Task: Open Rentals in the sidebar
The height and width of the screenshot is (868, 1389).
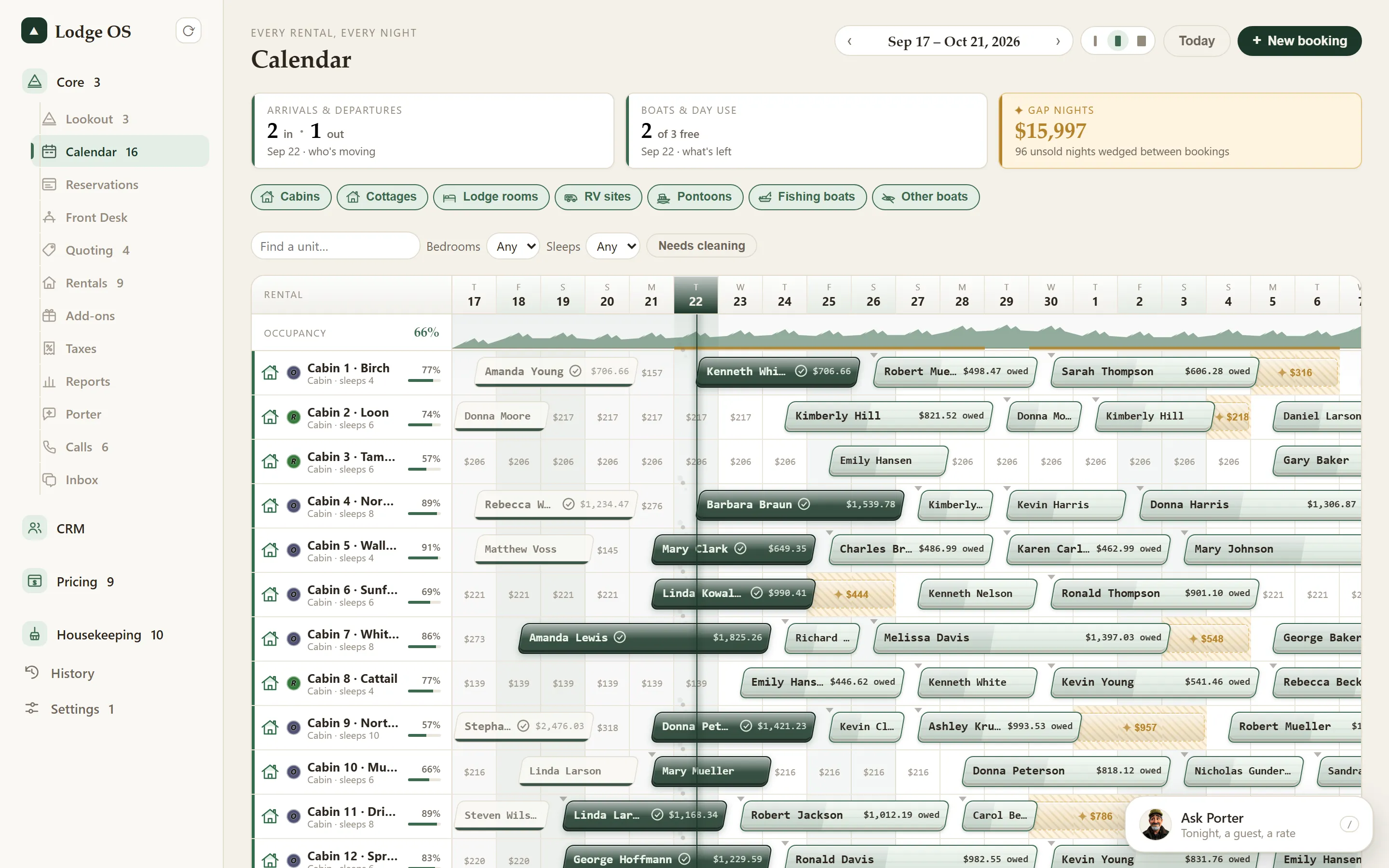Action: pyautogui.click(x=120, y=283)
